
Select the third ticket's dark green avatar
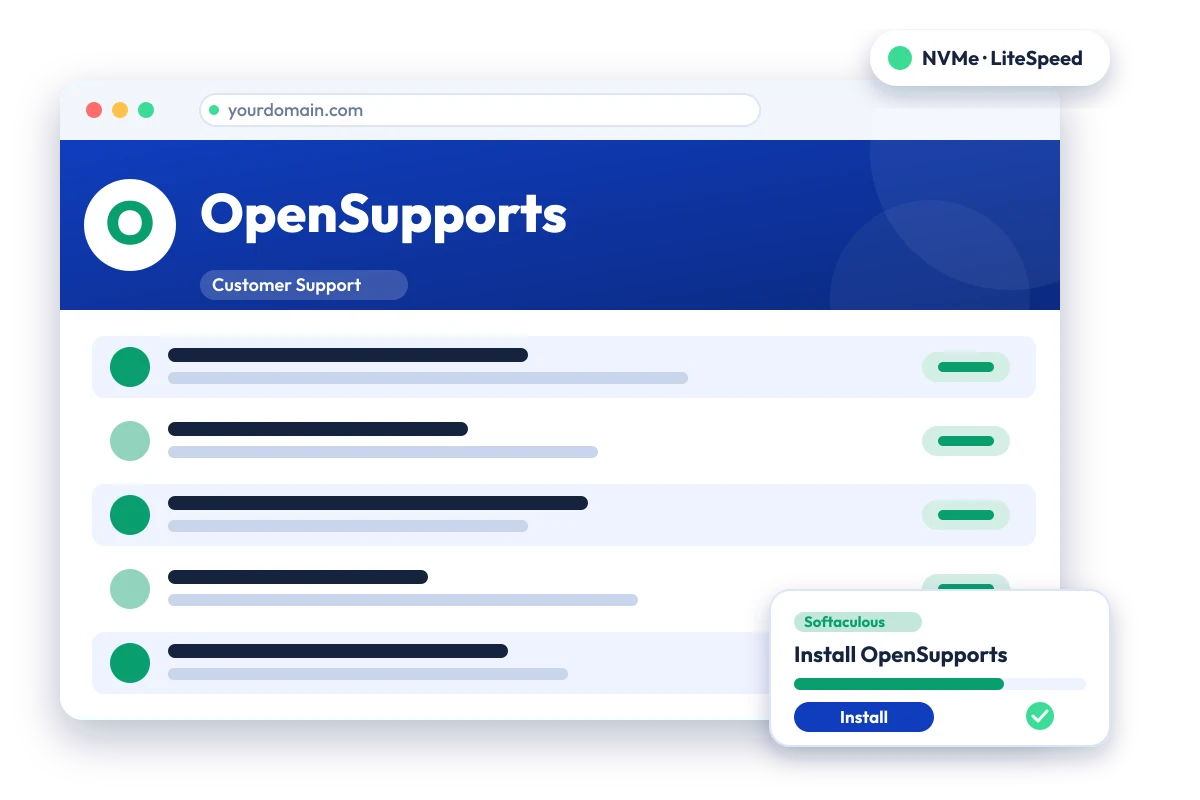pyautogui.click(x=130, y=515)
